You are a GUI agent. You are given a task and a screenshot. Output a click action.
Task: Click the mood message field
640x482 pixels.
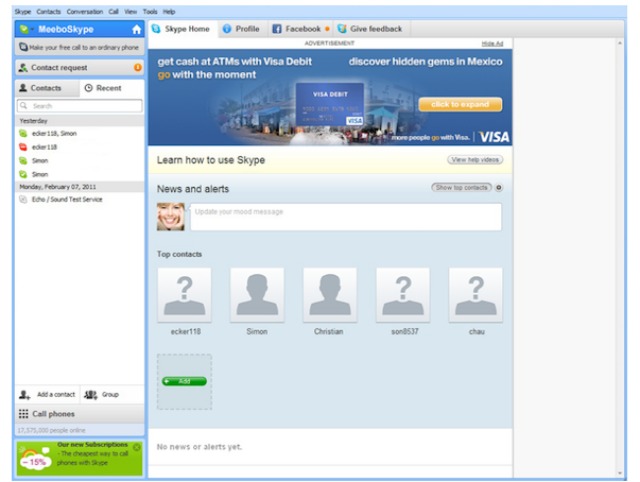pos(346,217)
